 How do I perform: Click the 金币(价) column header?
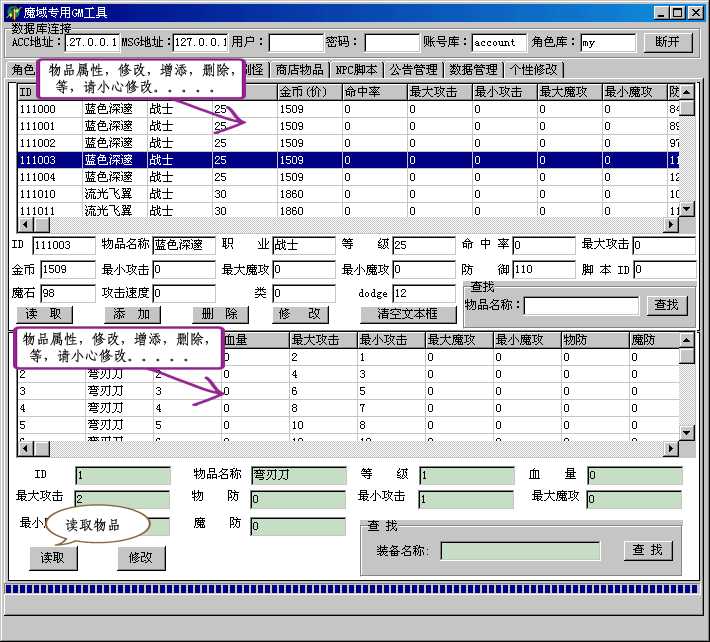pyautogui.click(x=308, y=92)
